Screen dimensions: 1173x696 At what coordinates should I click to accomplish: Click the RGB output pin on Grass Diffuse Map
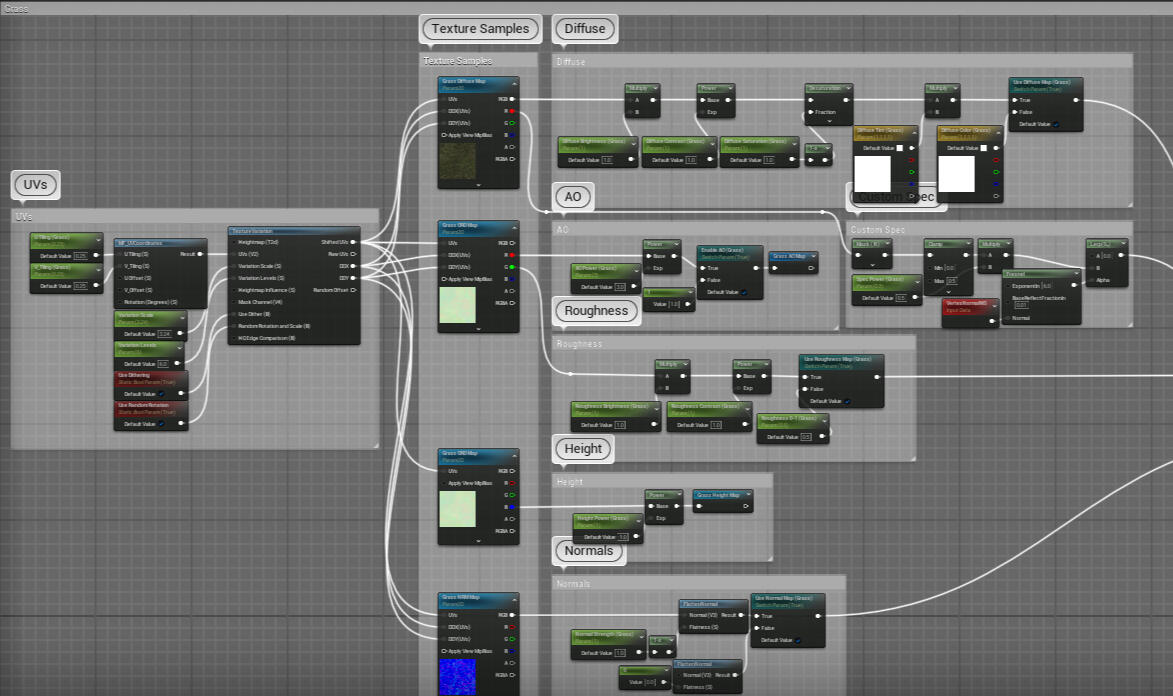point(512,99)
